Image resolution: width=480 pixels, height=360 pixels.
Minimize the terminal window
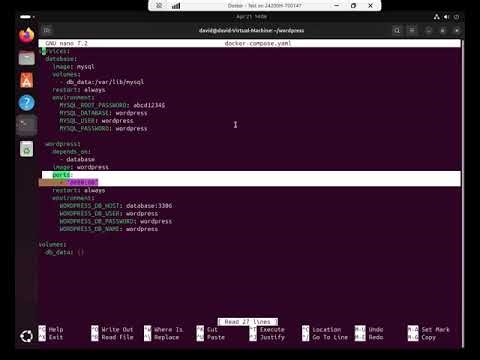[x=429, y=30]
